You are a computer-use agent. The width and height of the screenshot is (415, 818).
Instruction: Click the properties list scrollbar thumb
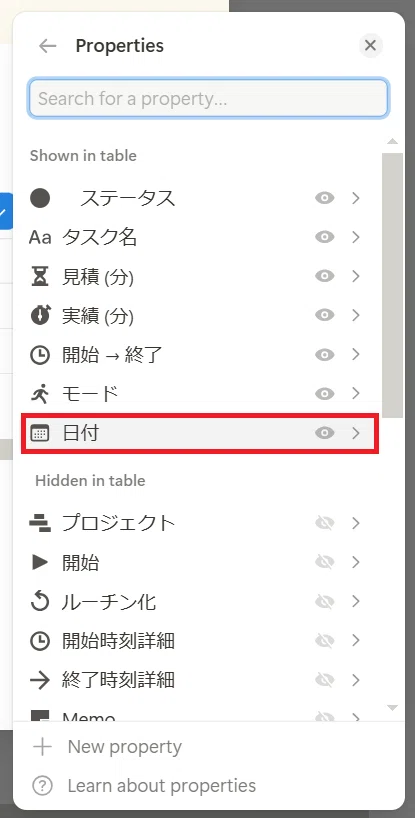click(393, 285)
